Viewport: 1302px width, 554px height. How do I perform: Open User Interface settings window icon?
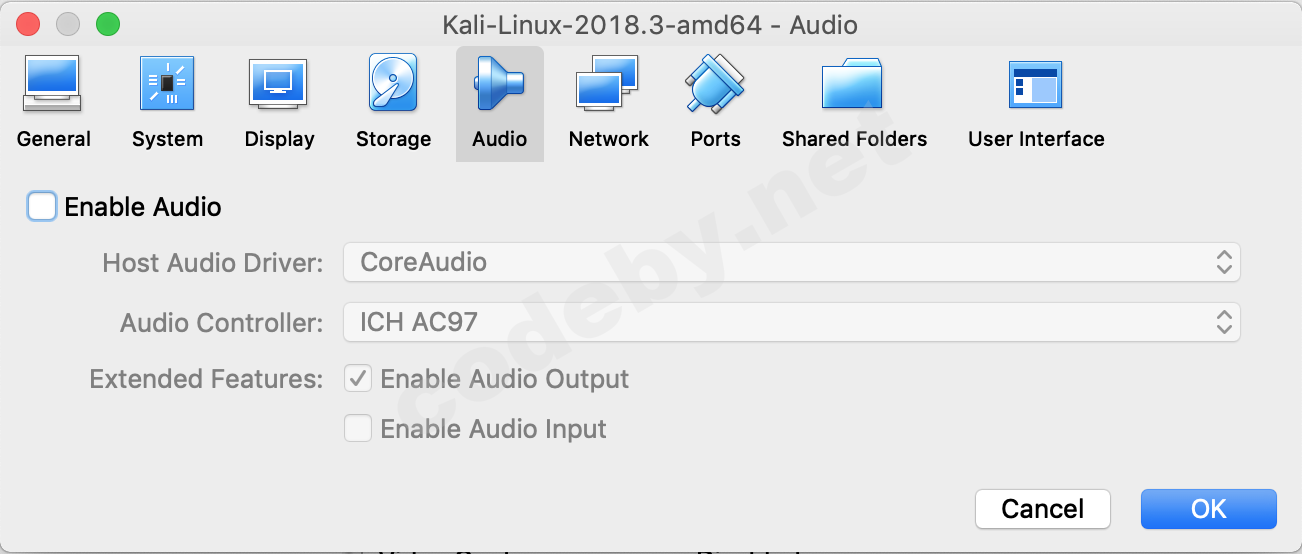(1035, 85)
